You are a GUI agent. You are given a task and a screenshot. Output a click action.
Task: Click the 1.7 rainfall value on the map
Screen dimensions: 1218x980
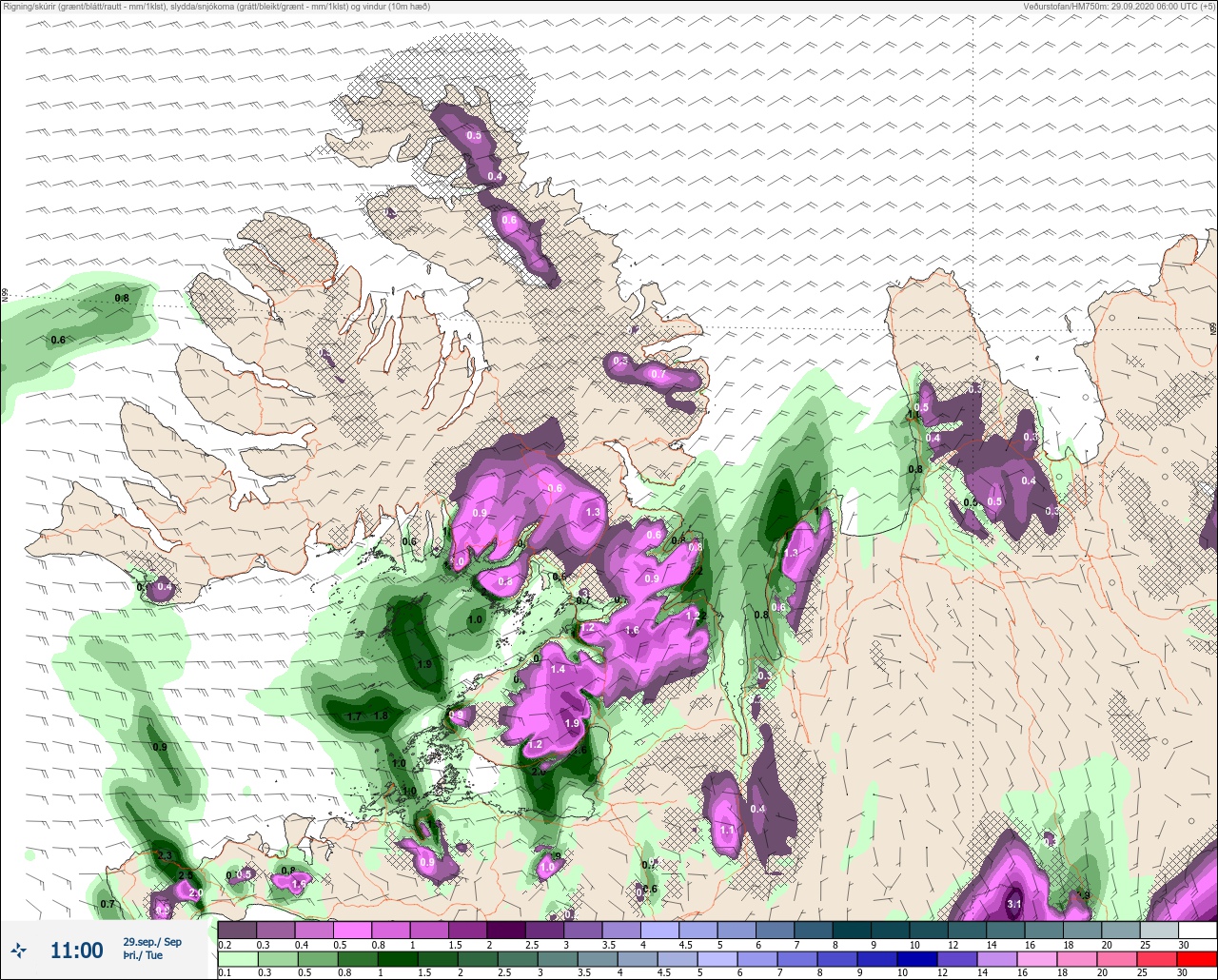pyautogui.click(x=355, y=716)
